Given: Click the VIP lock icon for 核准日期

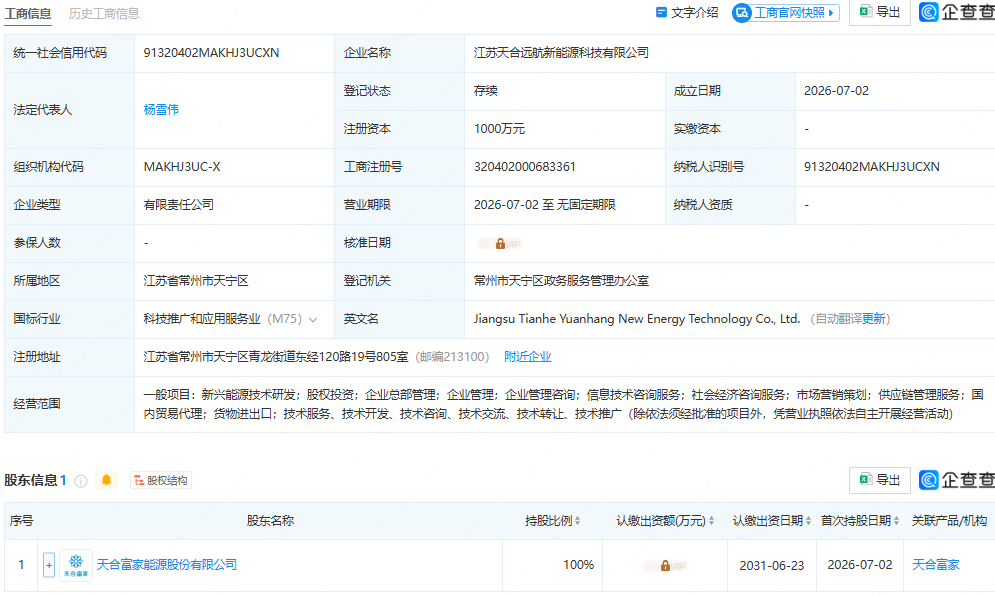Looking at the screenshot, I should pyautogui.click(x=500, y=244).
